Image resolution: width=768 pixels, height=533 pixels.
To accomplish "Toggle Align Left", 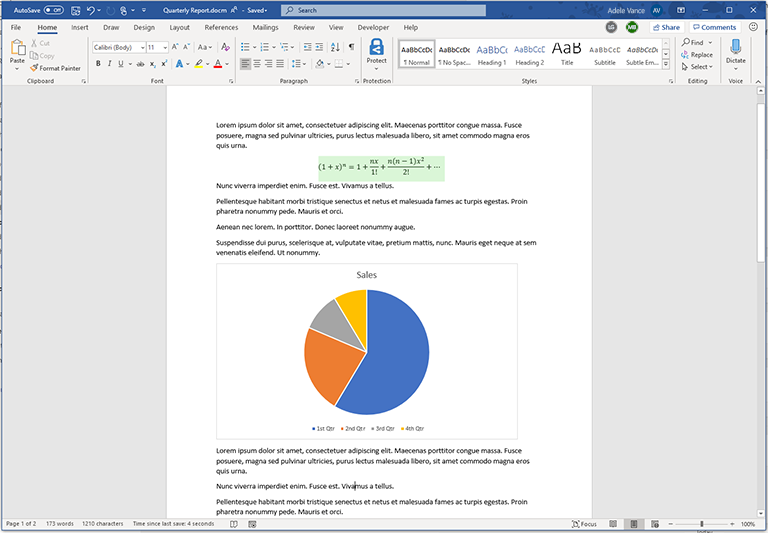I will [x=245, y=64].
